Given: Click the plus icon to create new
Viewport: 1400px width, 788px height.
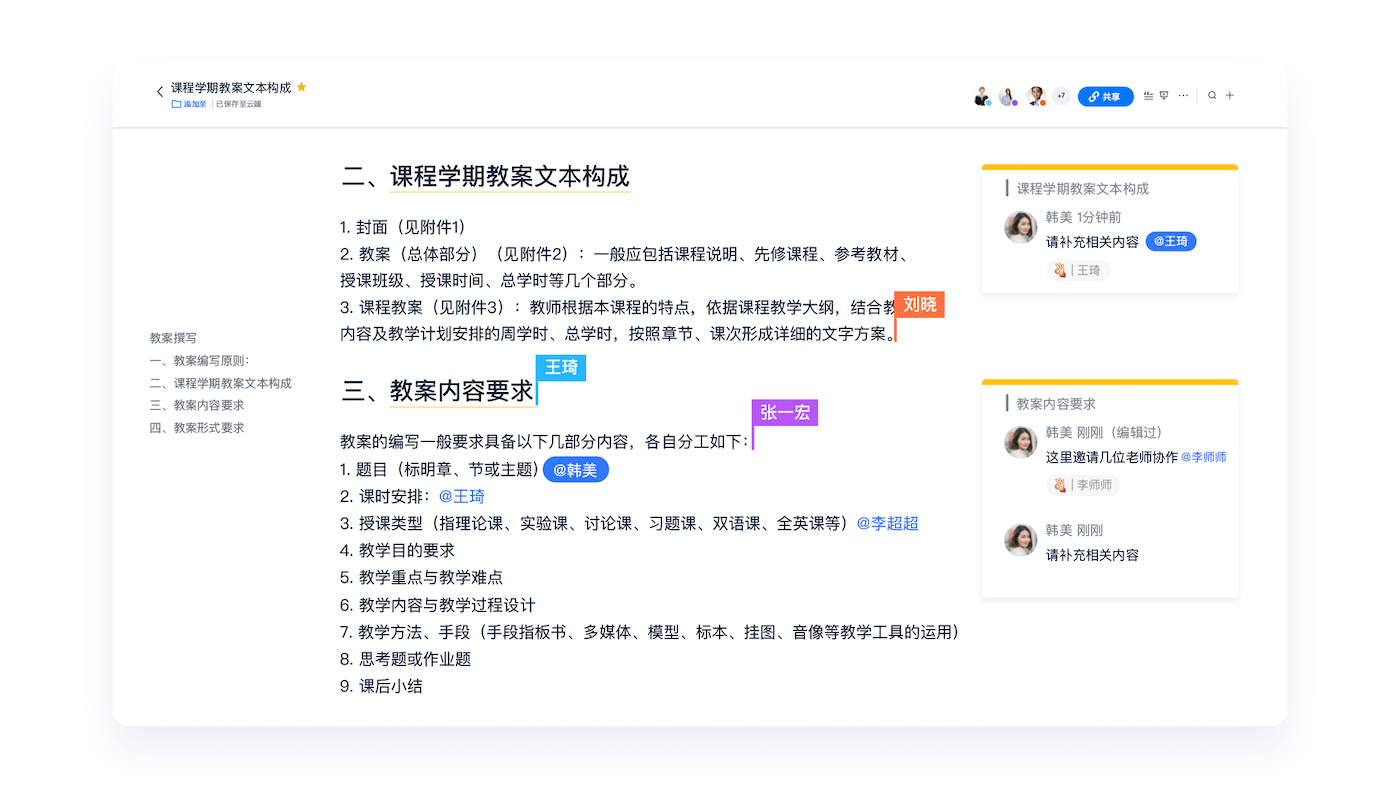Looking at the screenshot, I should coord(1230,96).
